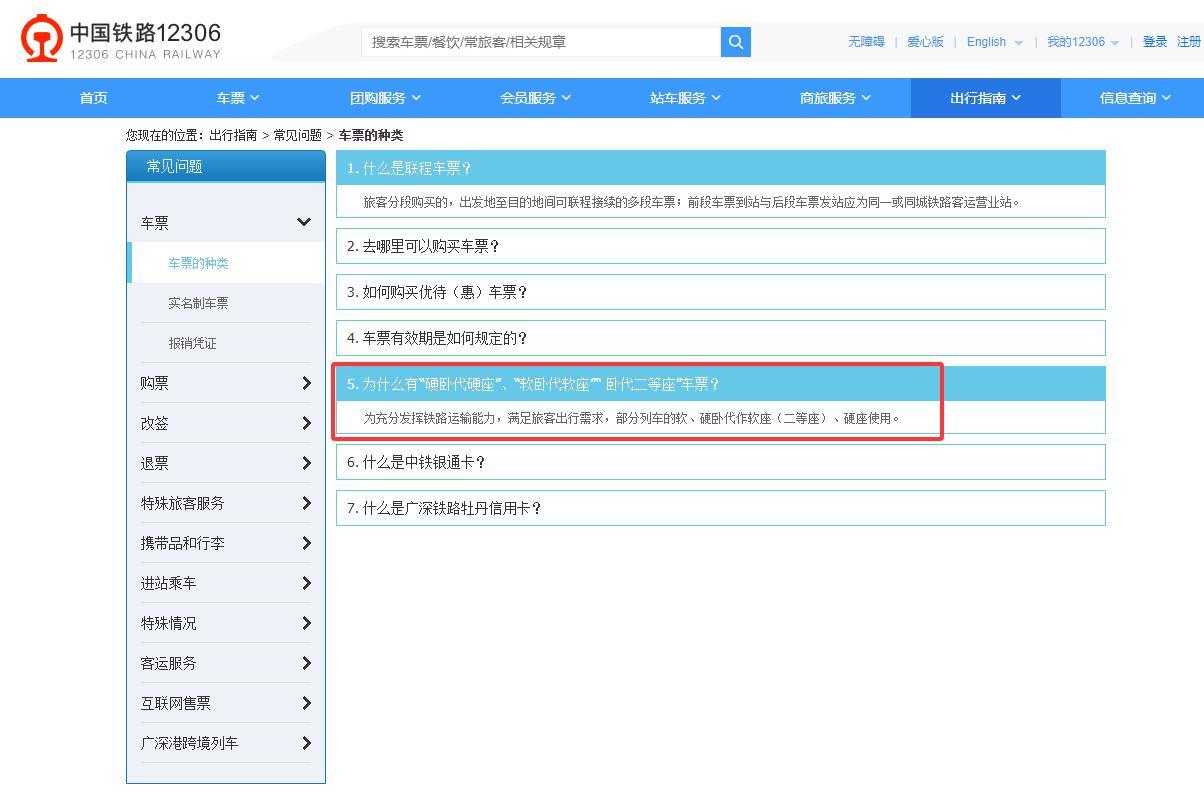1204x810 pixels.
Task: Select 实名制车票 in the sidebar
Action: 198,303
